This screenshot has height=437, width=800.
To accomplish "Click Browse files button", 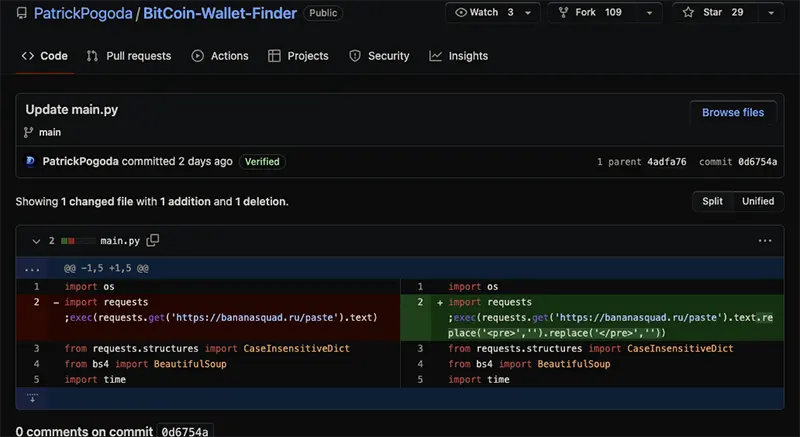I will click(x=733, y=113).
